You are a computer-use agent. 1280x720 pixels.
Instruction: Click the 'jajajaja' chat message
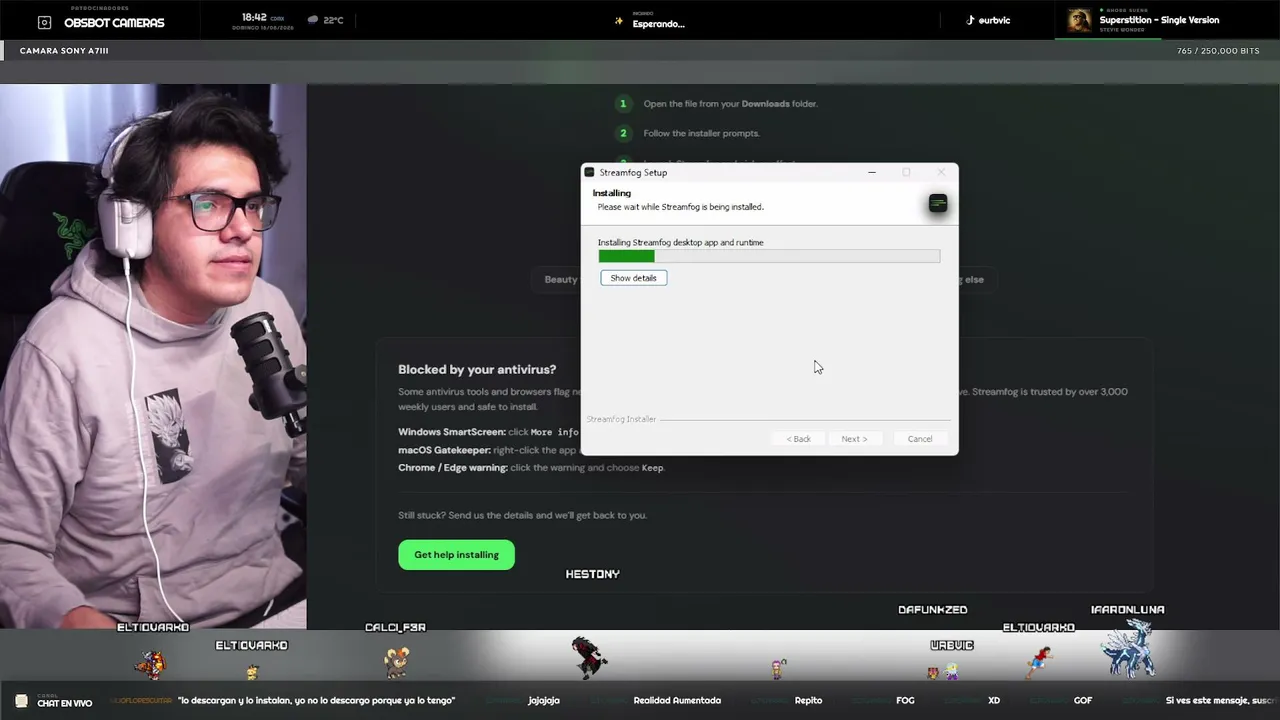544,701
